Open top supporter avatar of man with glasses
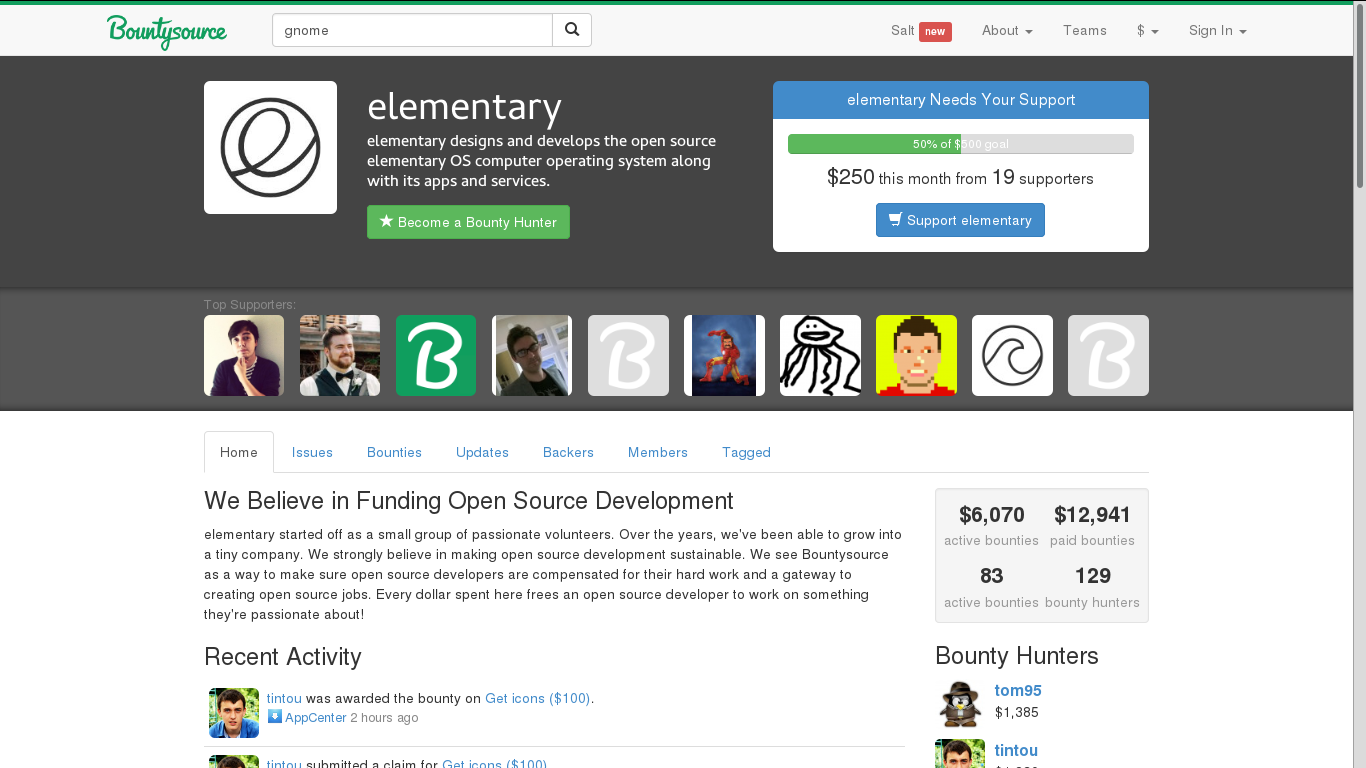Screen dimensions: 1366x768 532,355
